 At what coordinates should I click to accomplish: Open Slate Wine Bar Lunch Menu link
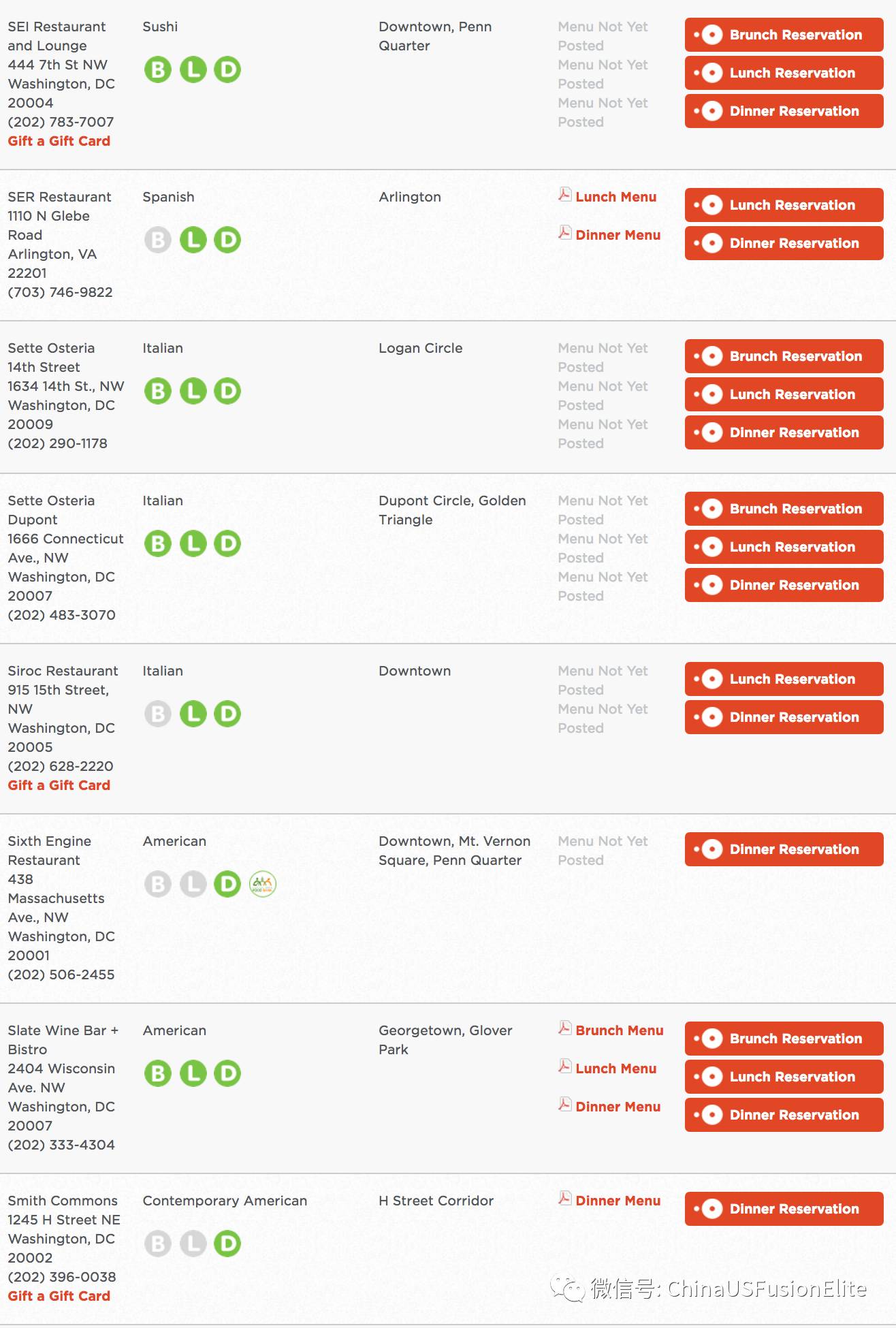(x=616, y=1069)
